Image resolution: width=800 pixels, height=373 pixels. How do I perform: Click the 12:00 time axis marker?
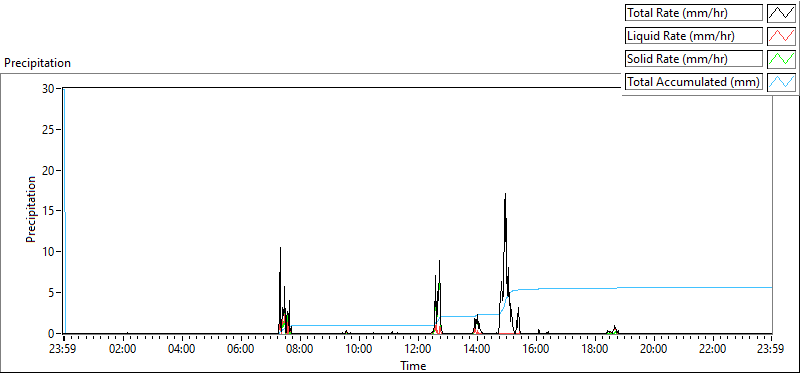coord(418,349)
